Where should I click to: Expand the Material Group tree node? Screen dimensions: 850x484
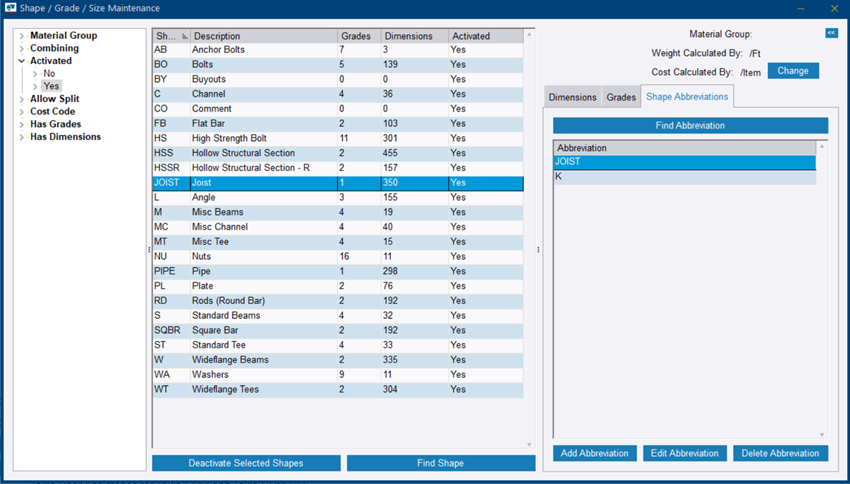coord(21,36)
